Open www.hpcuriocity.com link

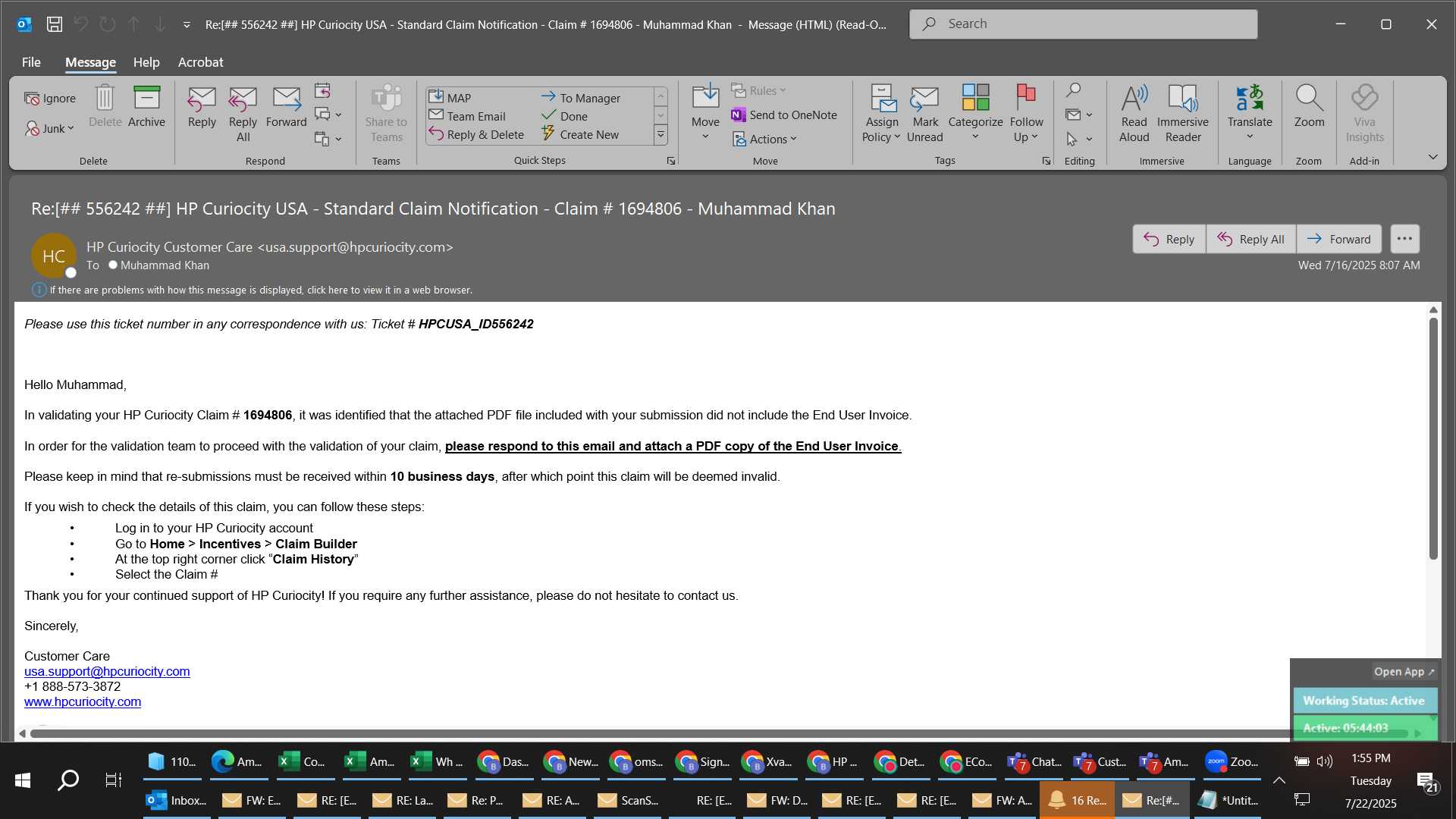pyautogui.click(x=83, y=701)
